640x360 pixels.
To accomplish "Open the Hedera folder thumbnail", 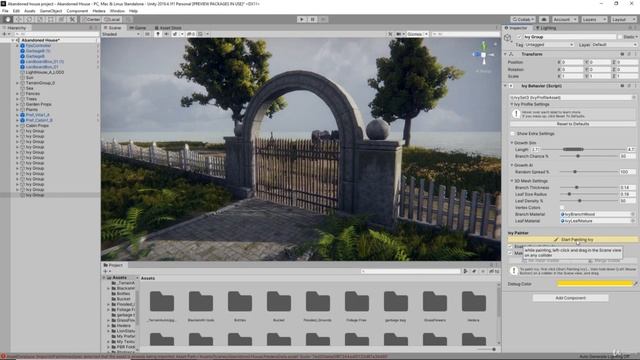I will pyautogui.click(x=473, y=302).
